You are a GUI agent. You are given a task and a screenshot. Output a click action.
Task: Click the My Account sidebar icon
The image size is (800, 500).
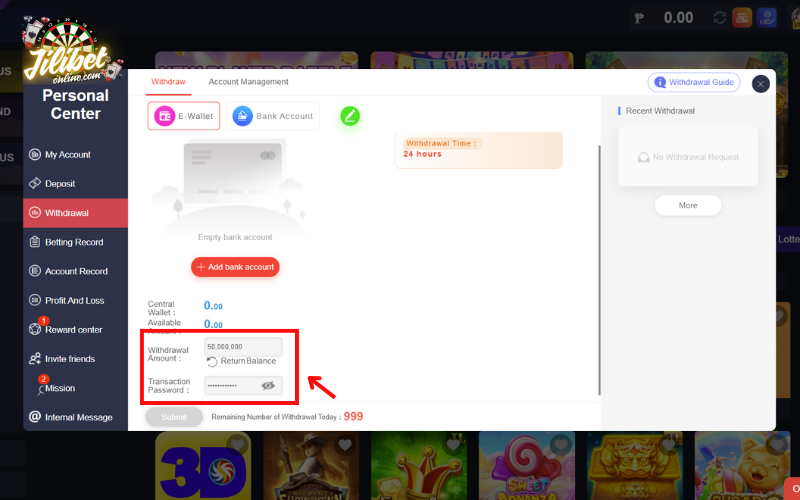[35, 154]
